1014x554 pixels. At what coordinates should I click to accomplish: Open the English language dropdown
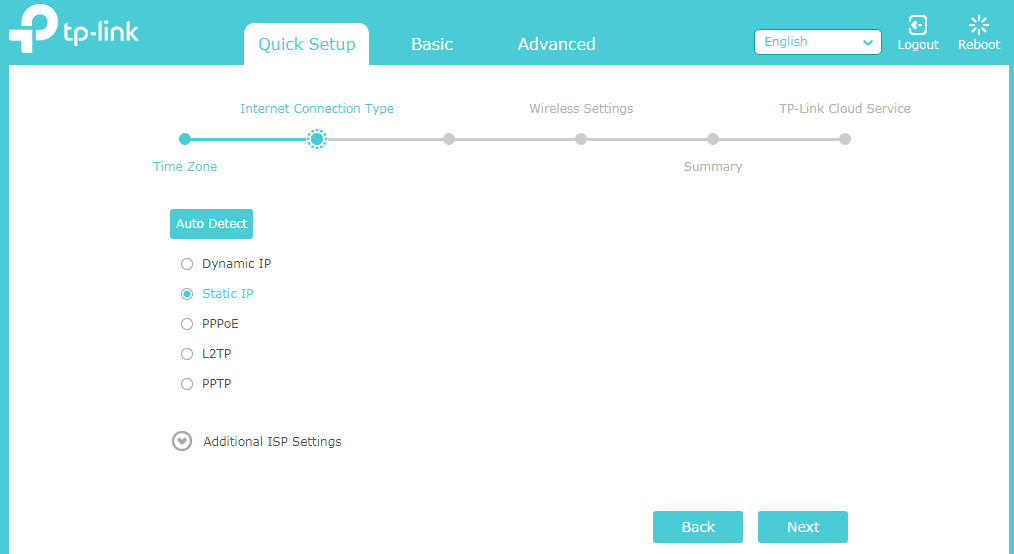point(817,42)
